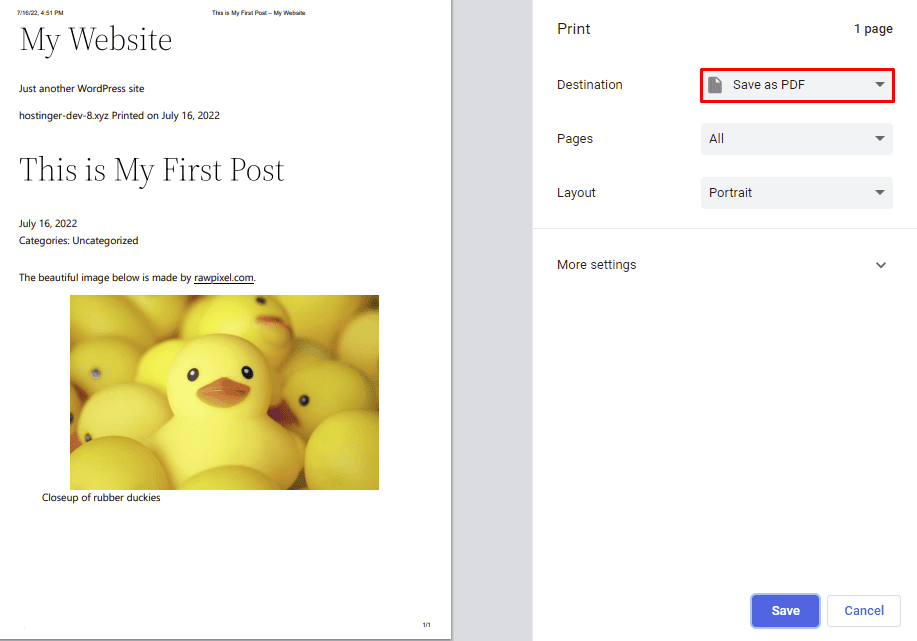Click the This is My First Post heading
The width and height of the screenshot is (917, 641).
tap(151, 170)
